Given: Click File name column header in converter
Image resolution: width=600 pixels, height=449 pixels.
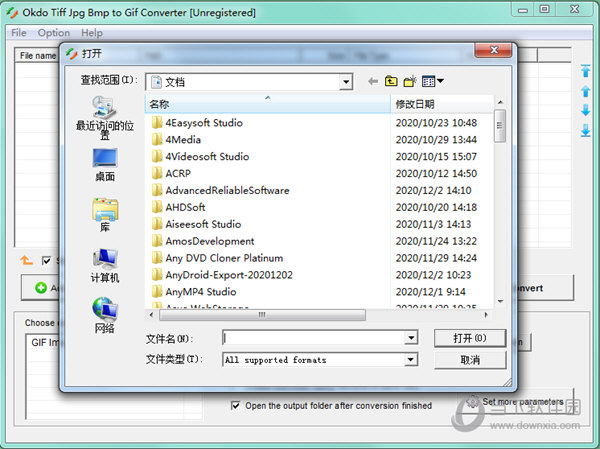Looking at the screenshot, I should (x=38, y=56).
